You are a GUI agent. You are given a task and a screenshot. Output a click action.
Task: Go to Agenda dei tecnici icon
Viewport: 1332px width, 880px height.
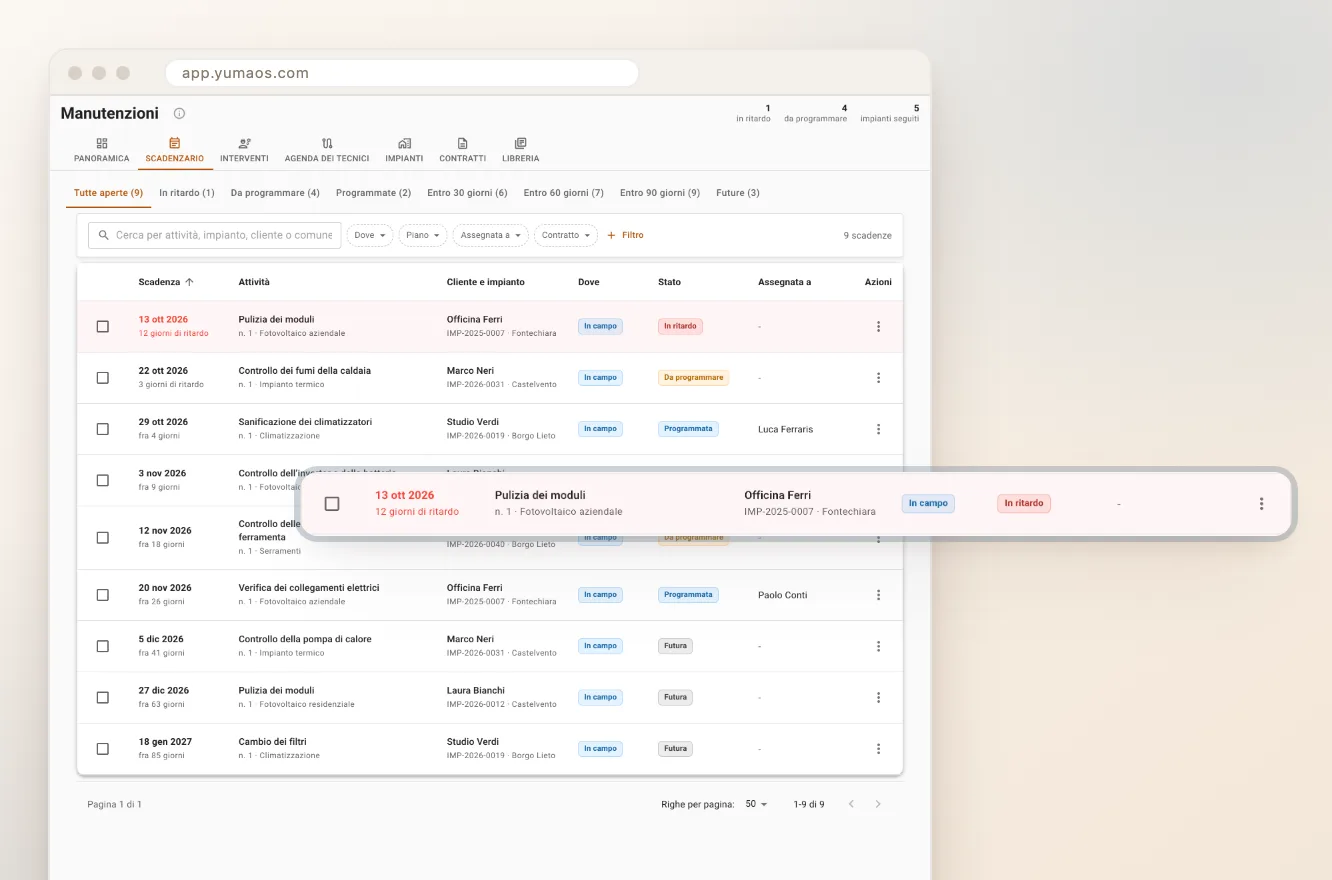click(327, 143)
